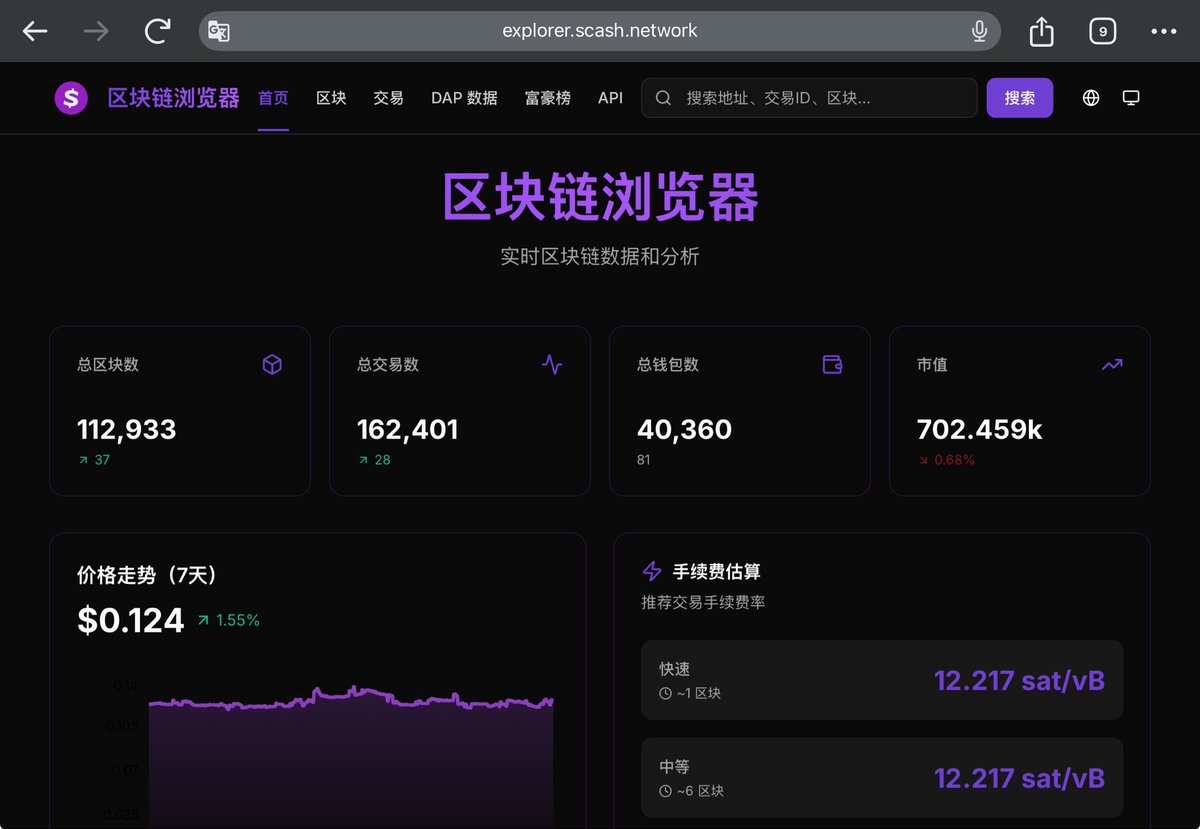Click the green arrow beside 1.55%
The image size is (1200, 829).
coord(204,620)
